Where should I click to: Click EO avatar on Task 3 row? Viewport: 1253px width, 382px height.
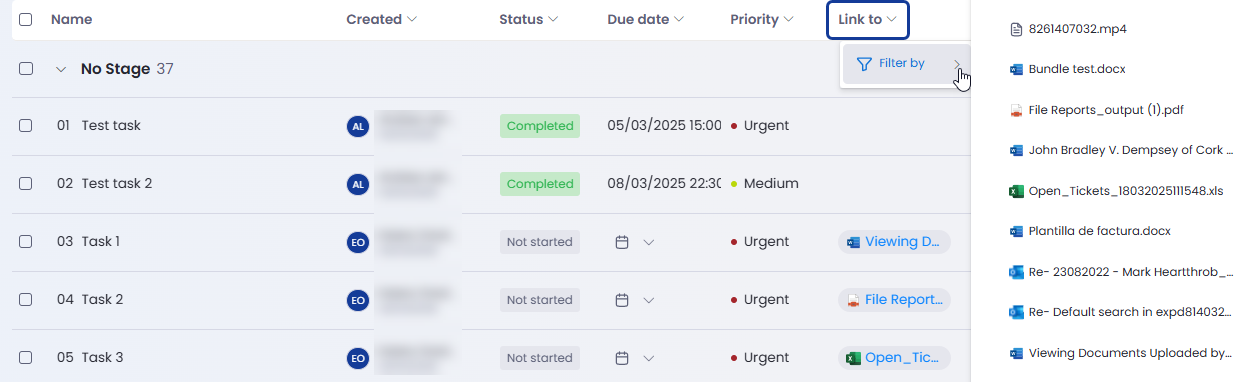click(x=358, y=358)
